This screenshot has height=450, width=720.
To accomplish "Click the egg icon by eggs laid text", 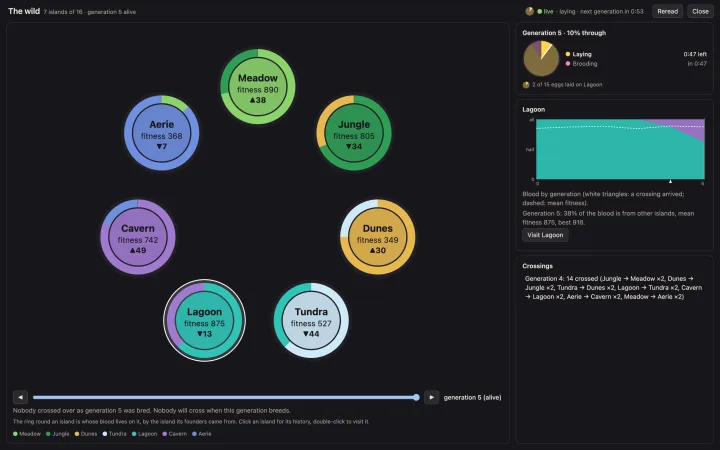I will [x=526, y=84].
